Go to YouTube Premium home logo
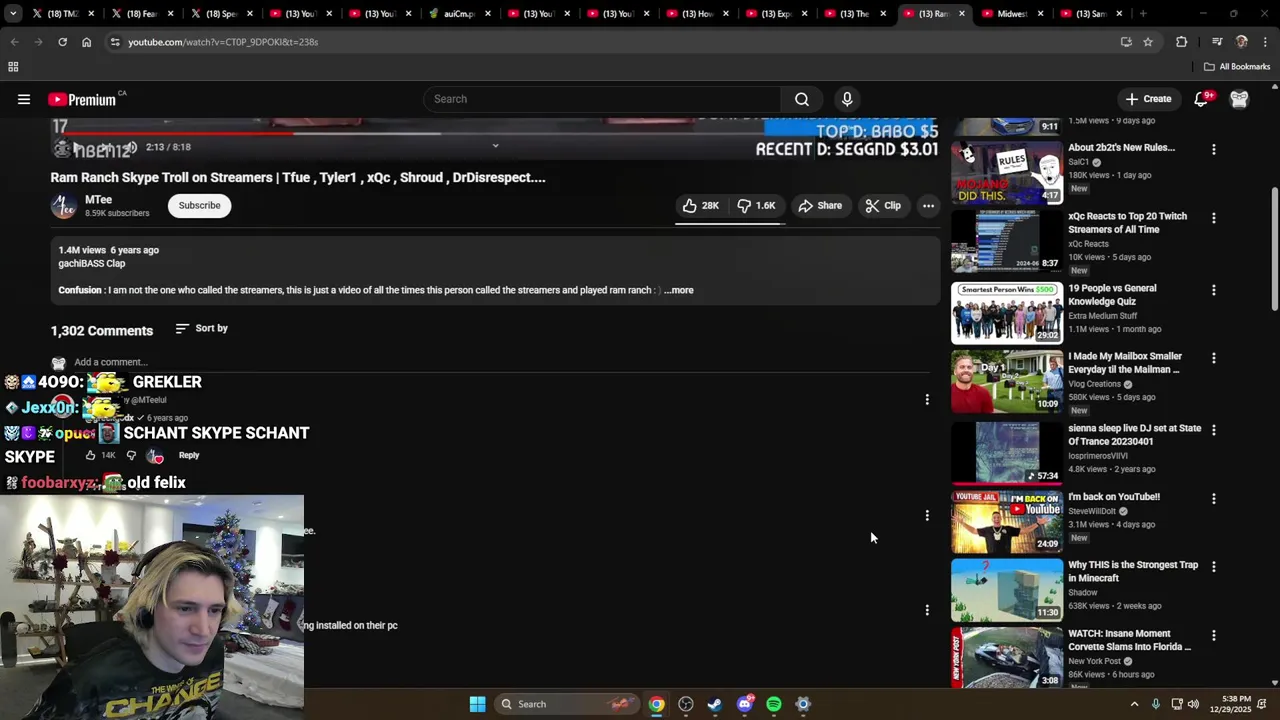The width and height of the screenshot is (1280, 720). coord(83,99)
